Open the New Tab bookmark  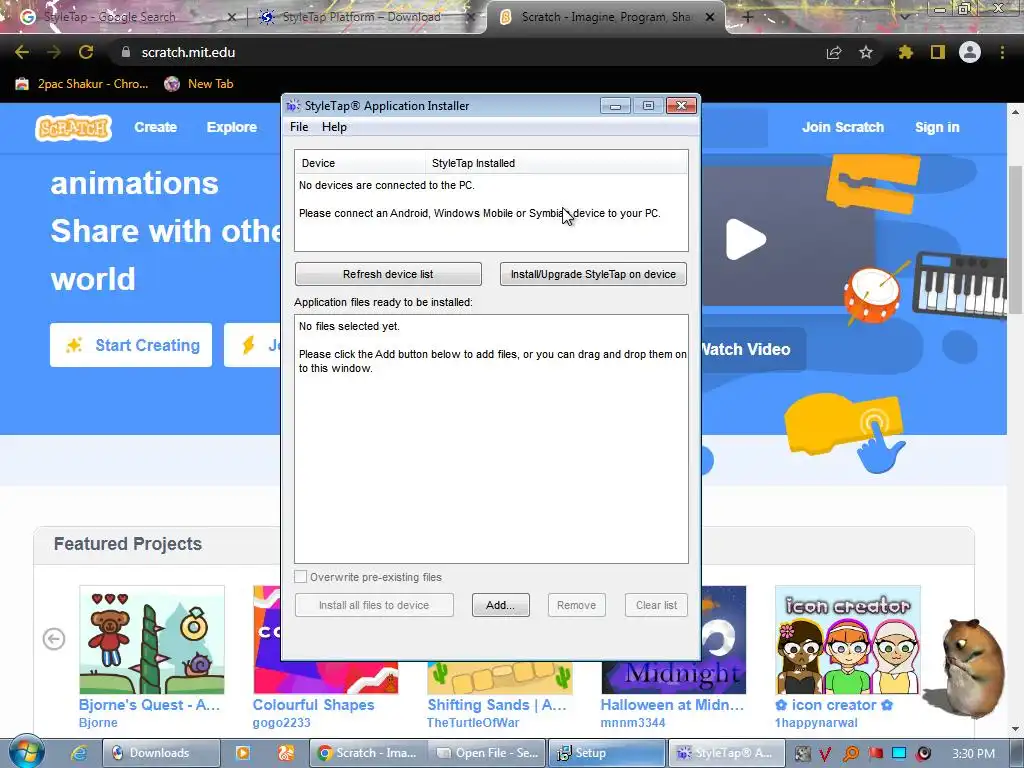tap(199, 84)
